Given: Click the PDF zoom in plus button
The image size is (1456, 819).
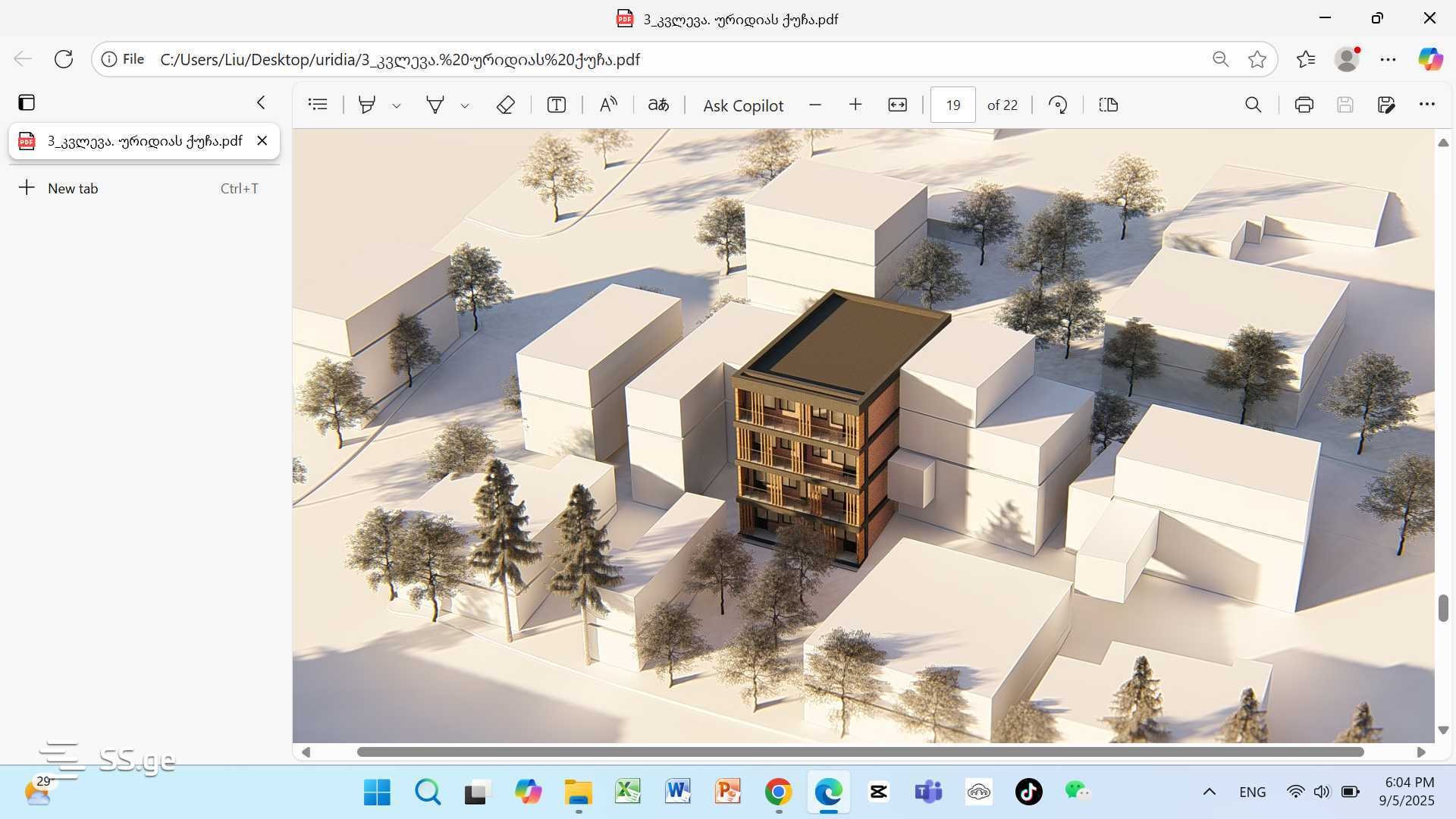Looking at the screenshot, I should coord(855,105).
